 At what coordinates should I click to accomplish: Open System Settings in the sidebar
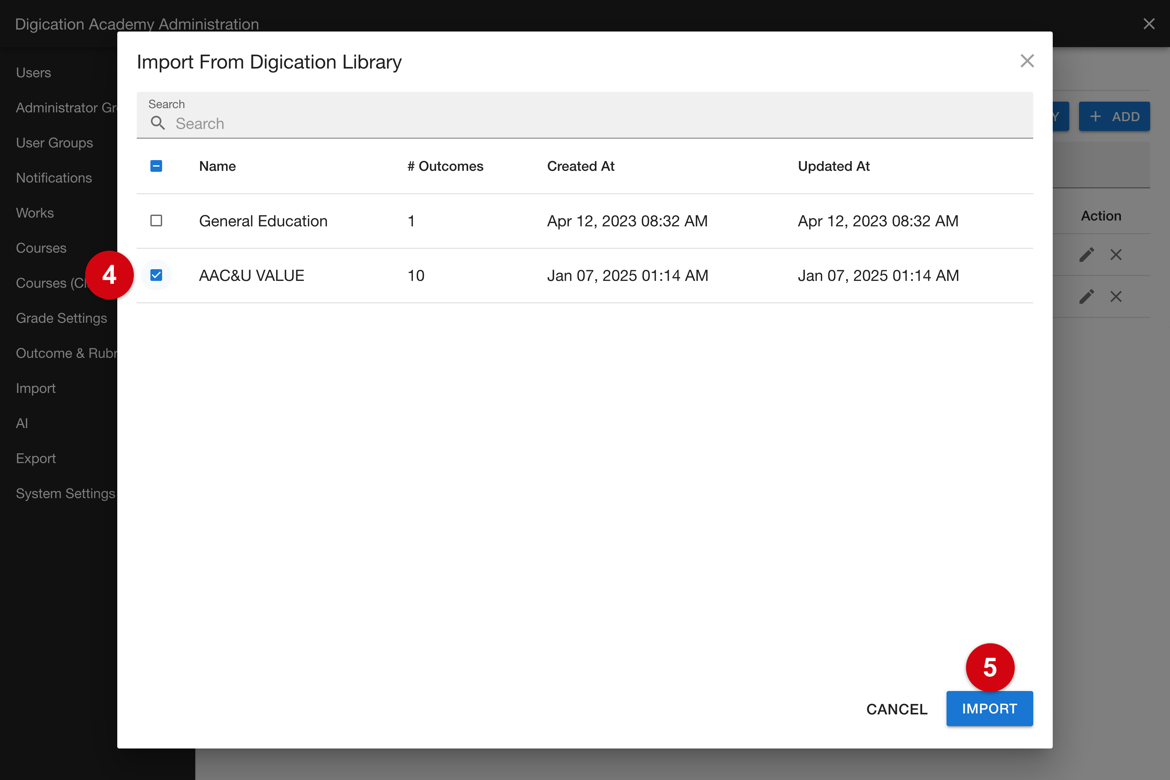[x=66, y=493]
